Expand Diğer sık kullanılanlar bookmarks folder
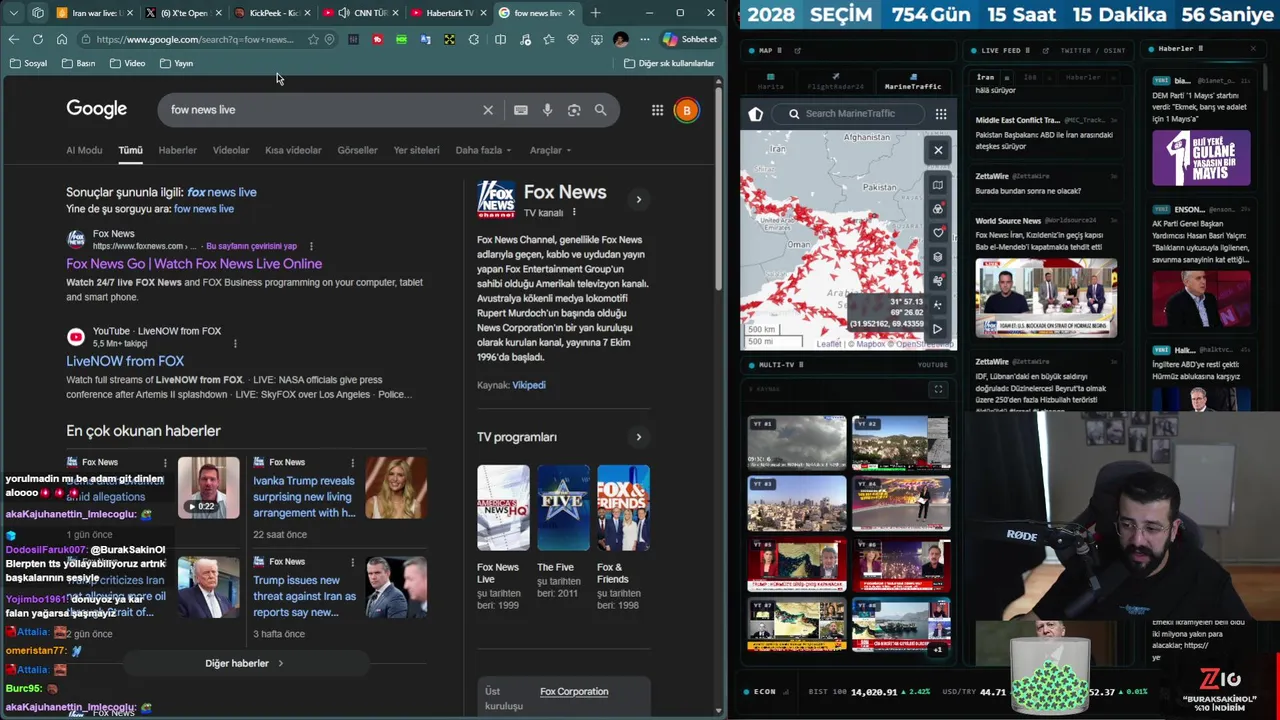This screenshot has height=720, width=1280. pos(669,63)
